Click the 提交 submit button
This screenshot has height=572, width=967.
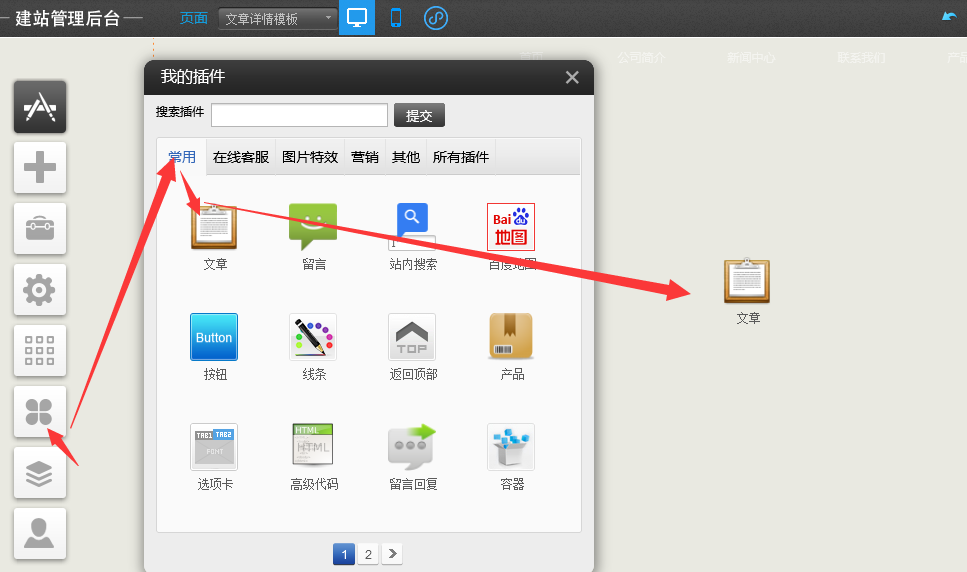pos(419,115)
